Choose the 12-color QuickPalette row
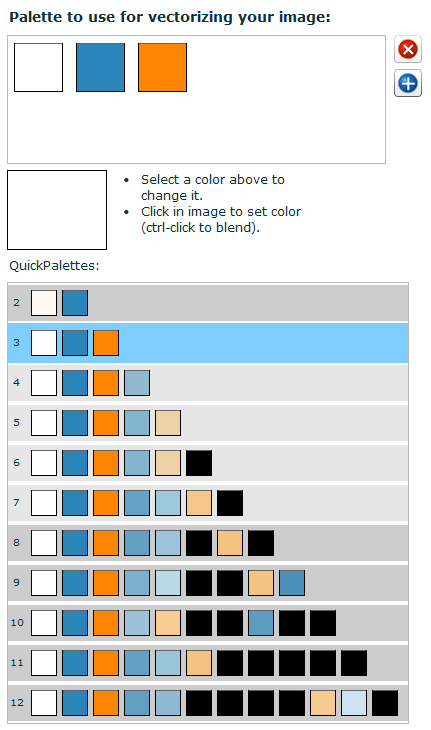Screen dimensions: 431x730 click(x=208, y=703)
